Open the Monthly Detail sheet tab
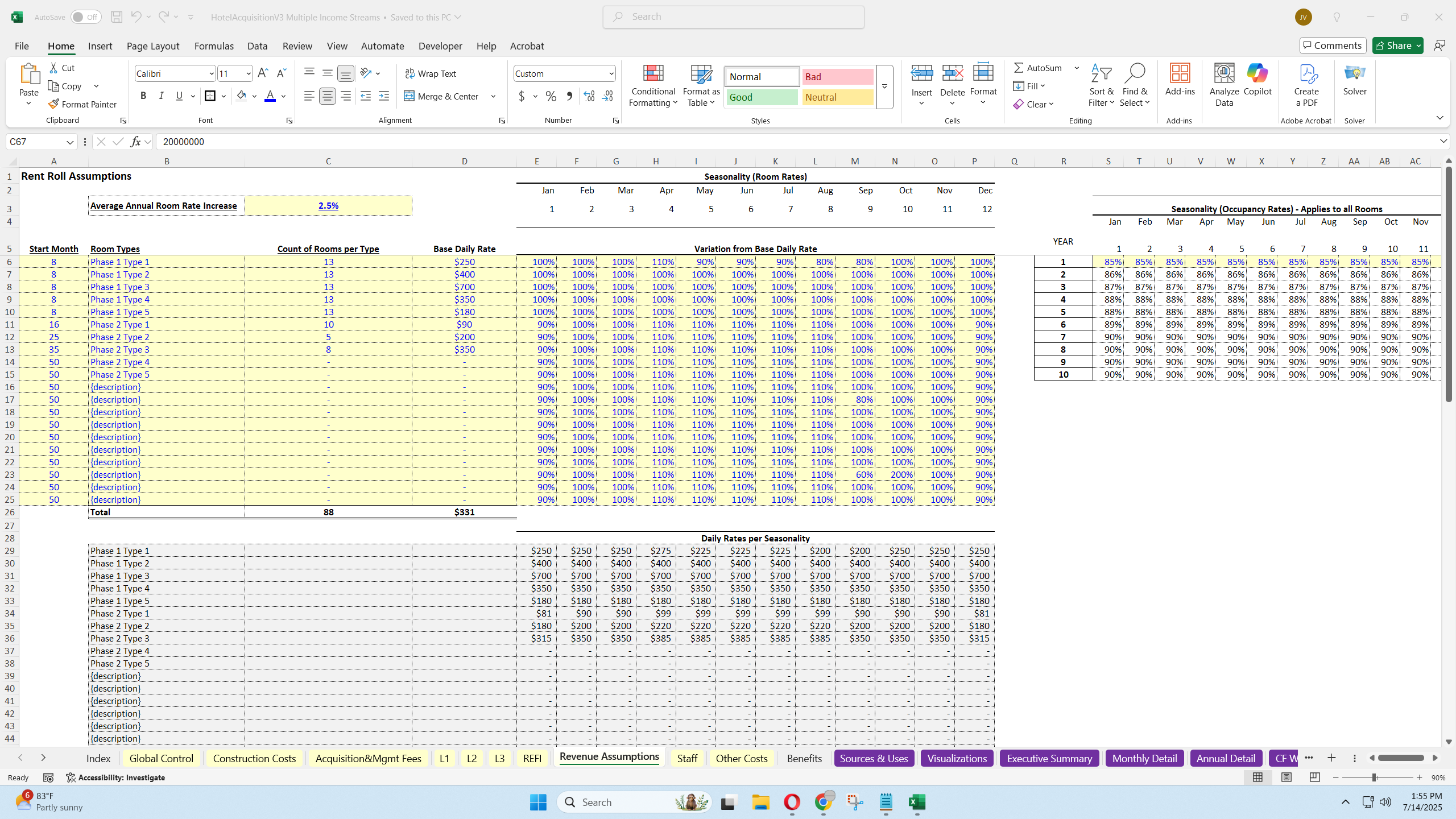The image size is (1456, 819). [x=1144, y=758]
